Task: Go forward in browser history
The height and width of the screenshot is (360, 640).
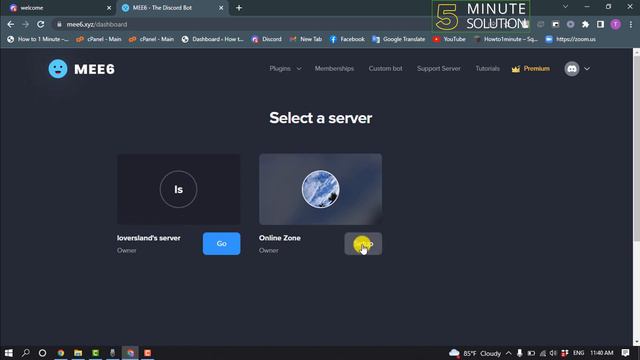Action: click(25, 24)
